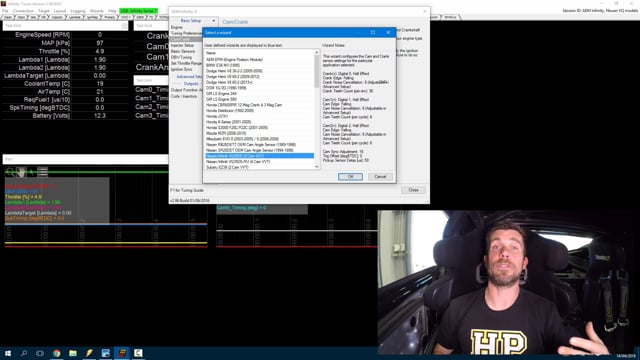Click wizard list scroll-up arrow
This screenshot has width=640, height=360.
(x=317, y=53)
